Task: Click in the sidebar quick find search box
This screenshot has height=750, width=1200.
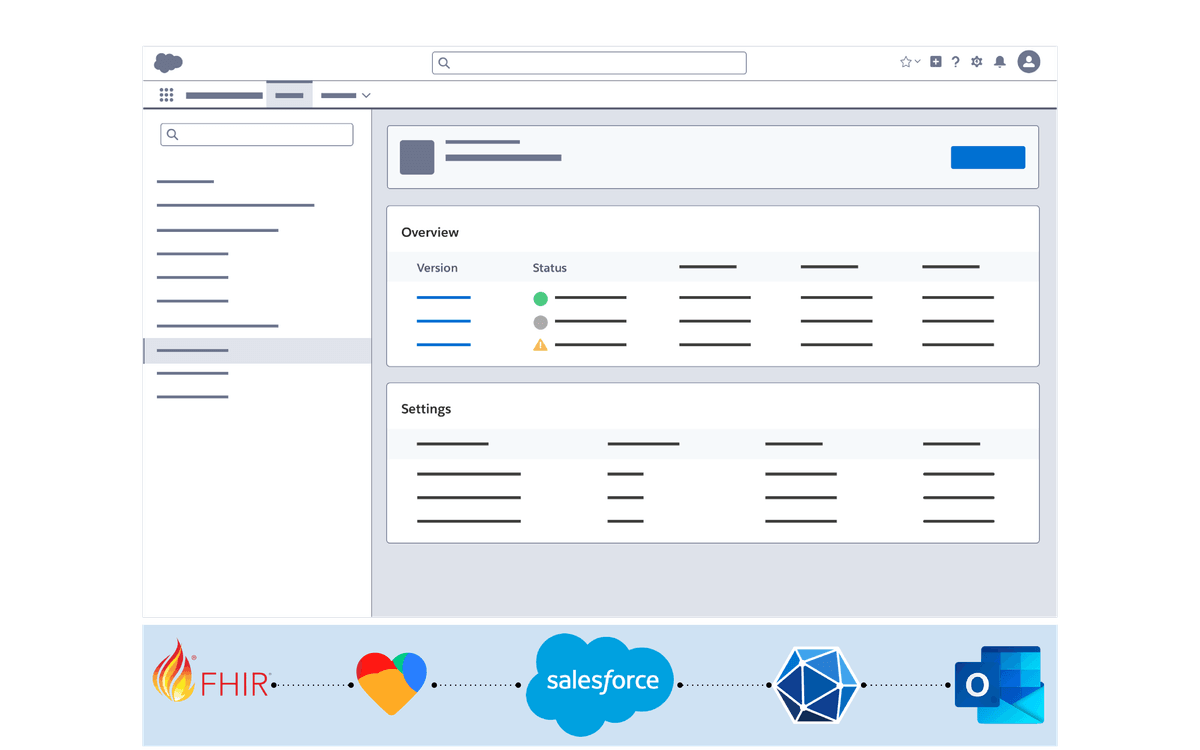Action: (x=257, y=135)
